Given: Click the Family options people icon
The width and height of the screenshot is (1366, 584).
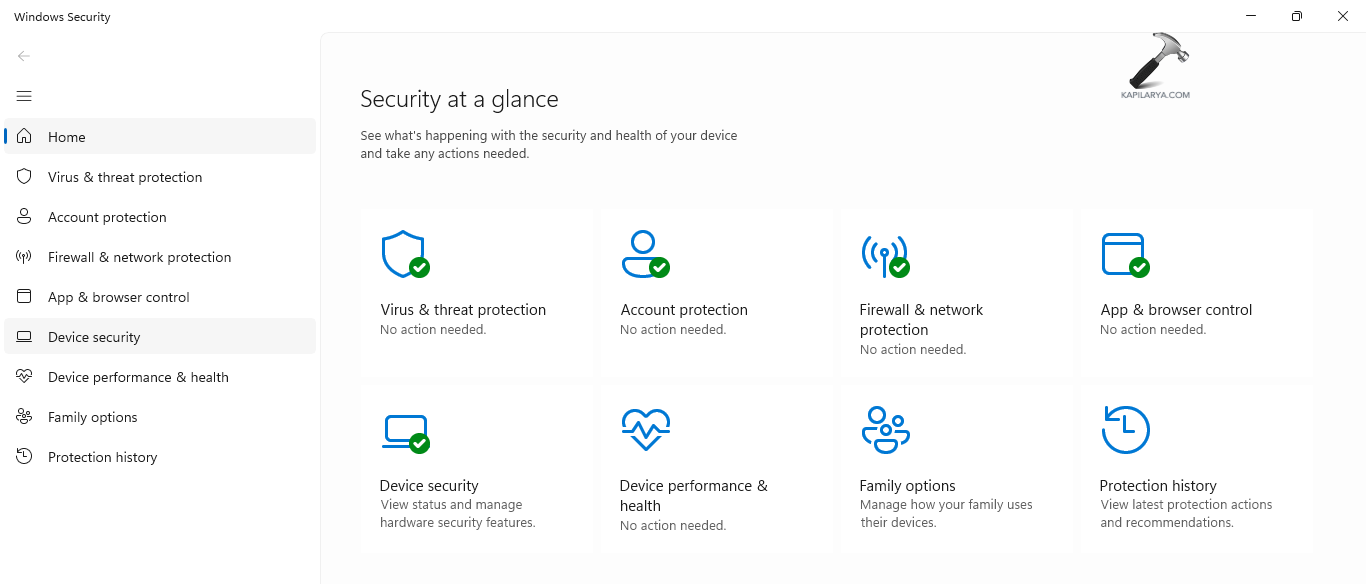Looking at the screenshot, I should (x=884, y=429).
